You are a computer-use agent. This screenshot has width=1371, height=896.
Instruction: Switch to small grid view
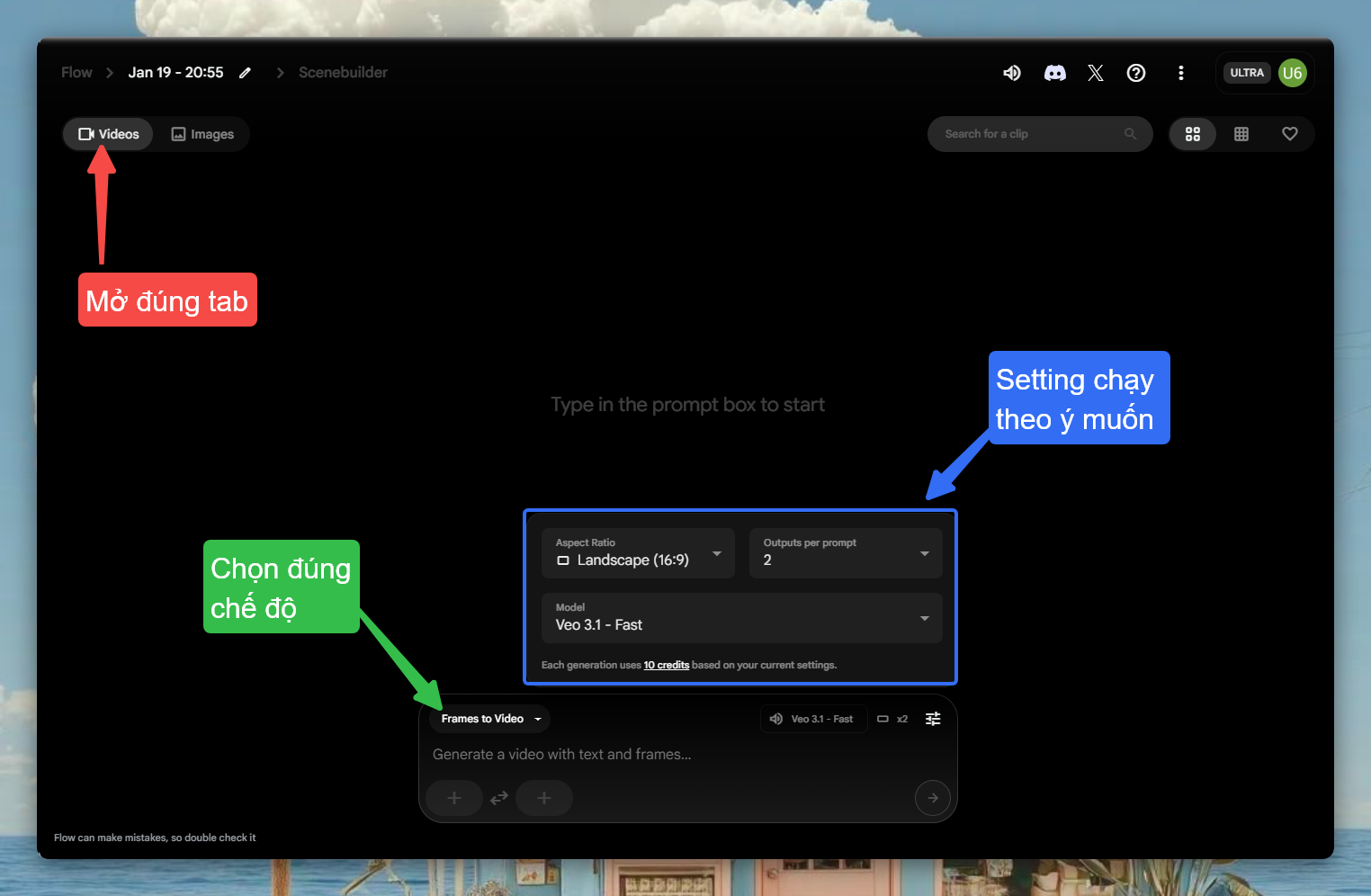pos(1241,134)
